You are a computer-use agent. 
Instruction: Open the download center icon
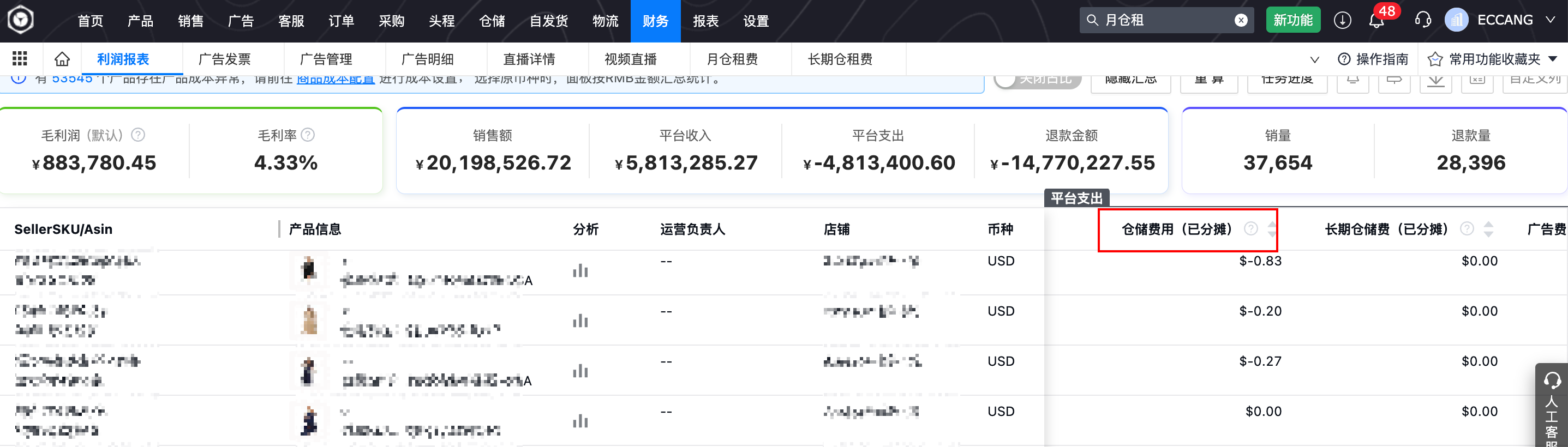point(1342,21)
